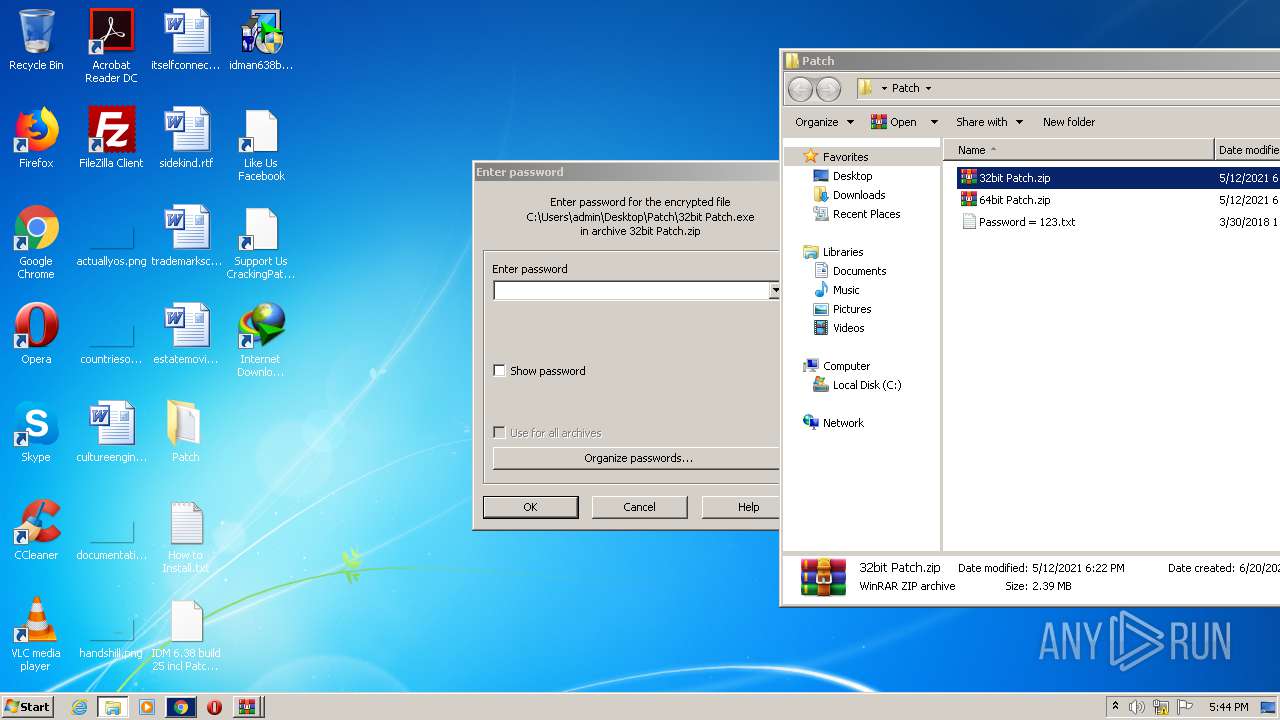
Task: Confirm password dialog with OK
Action: click(x=530, y=507)
